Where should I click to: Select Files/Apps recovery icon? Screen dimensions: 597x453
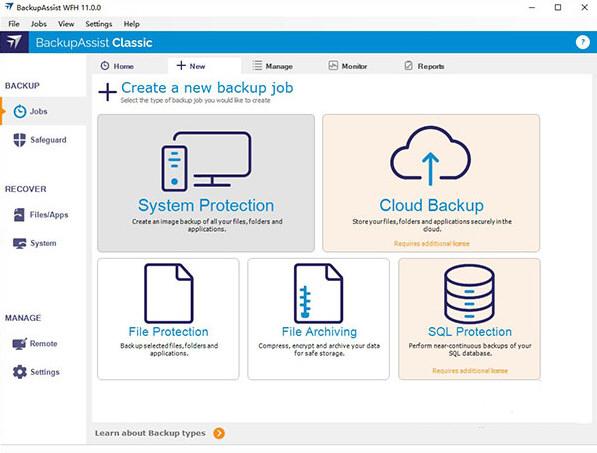[19, 215]
